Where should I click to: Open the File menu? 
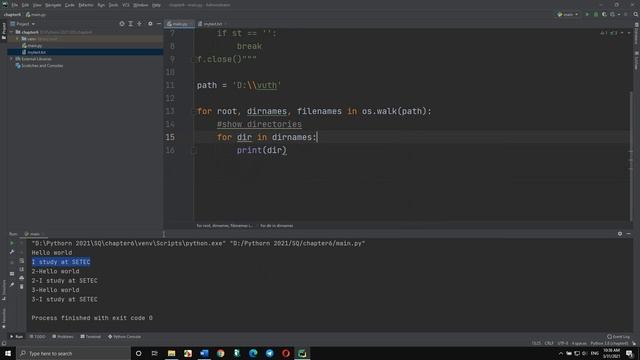click(15, 5)
